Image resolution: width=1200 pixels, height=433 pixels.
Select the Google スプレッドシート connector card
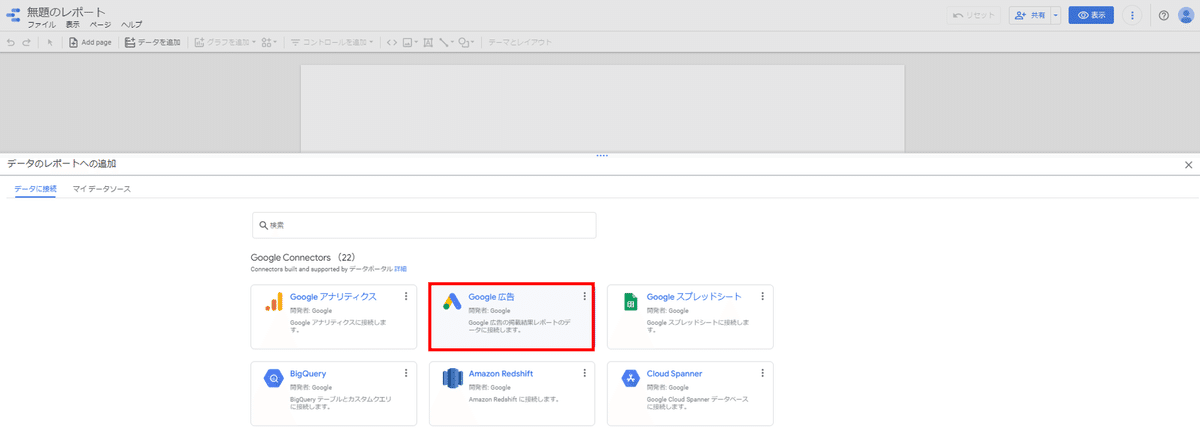tap(690, 316)
